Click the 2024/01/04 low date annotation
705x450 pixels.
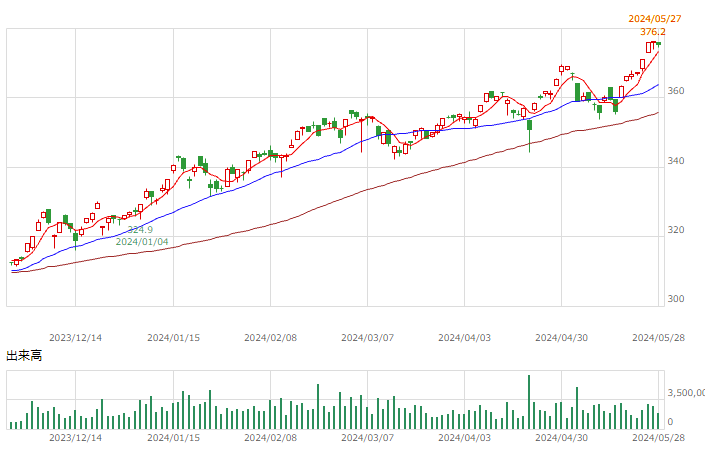(142, 242)
